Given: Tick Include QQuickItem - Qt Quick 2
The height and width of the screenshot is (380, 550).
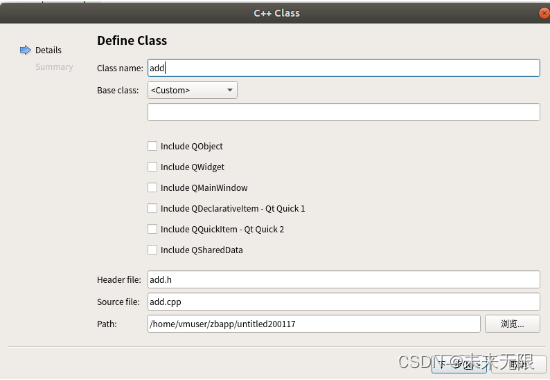Looking at the screenshot, I should [x=152, y=229].
